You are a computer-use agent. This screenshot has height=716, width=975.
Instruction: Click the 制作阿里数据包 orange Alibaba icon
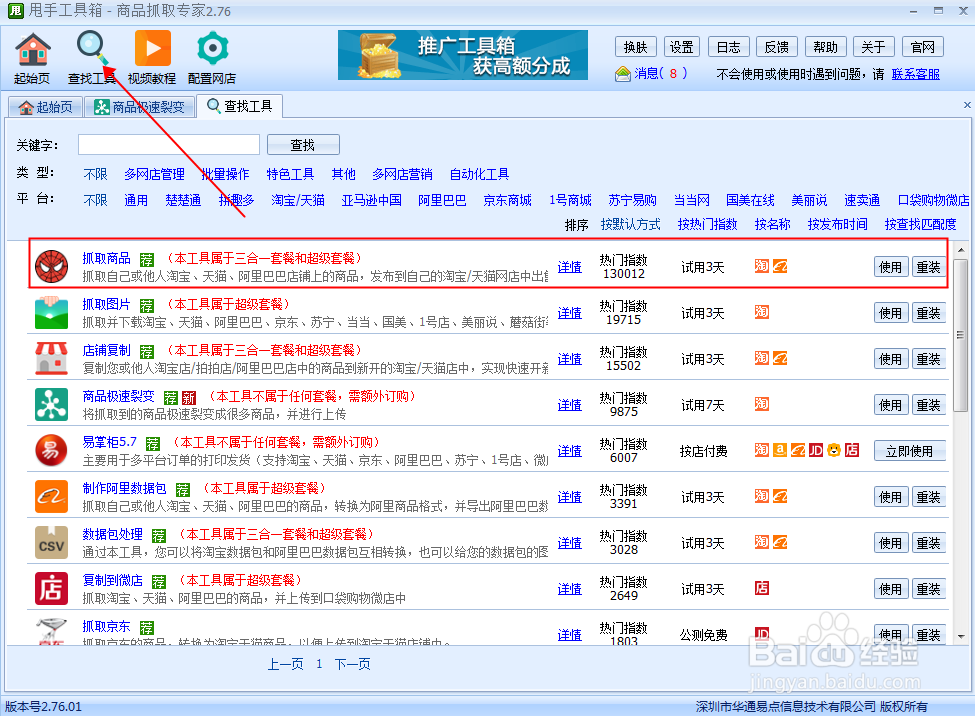(52, 496)
